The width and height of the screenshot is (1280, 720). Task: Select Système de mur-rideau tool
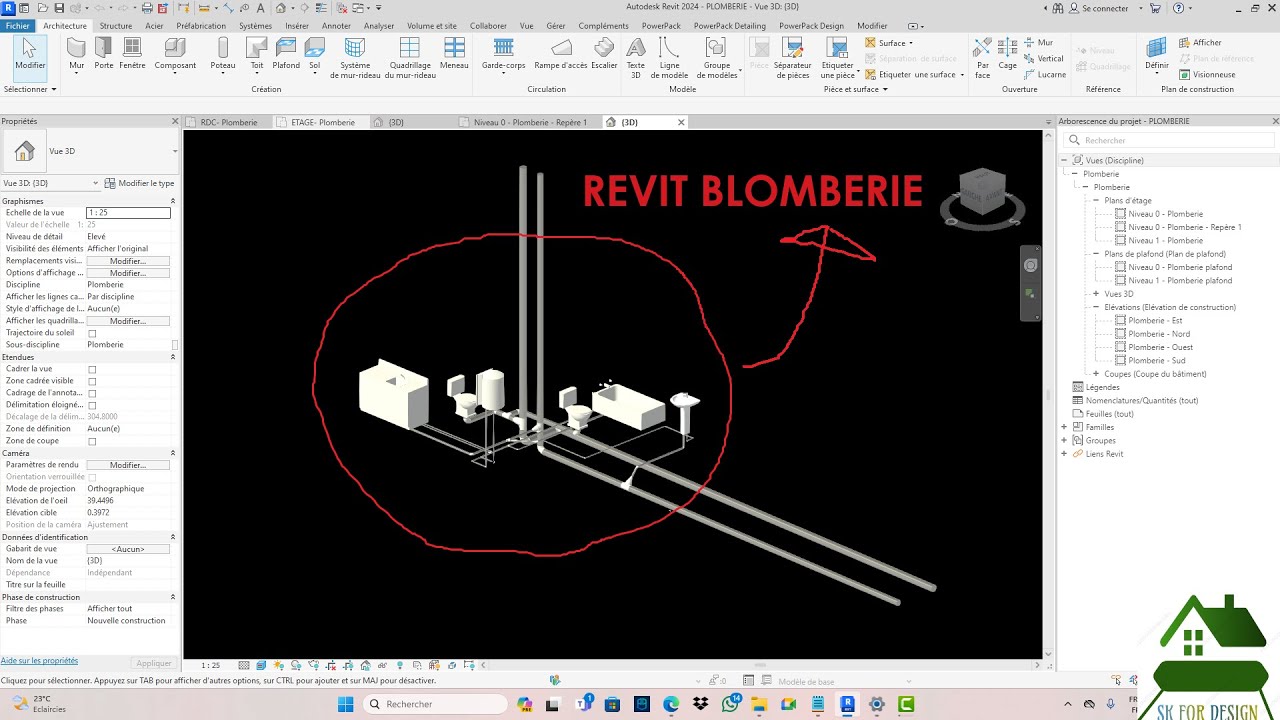coord(355,58)
